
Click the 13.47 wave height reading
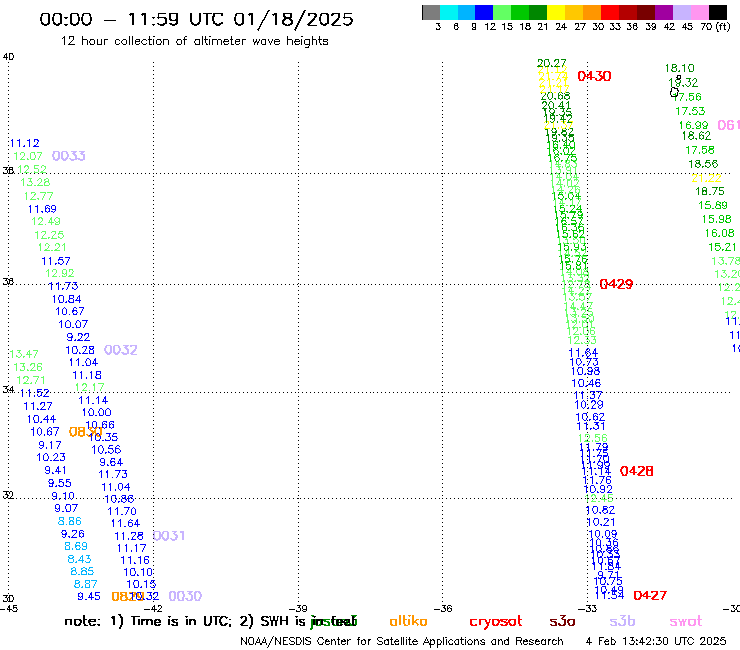pyautogui.click(x=24, y=354)
